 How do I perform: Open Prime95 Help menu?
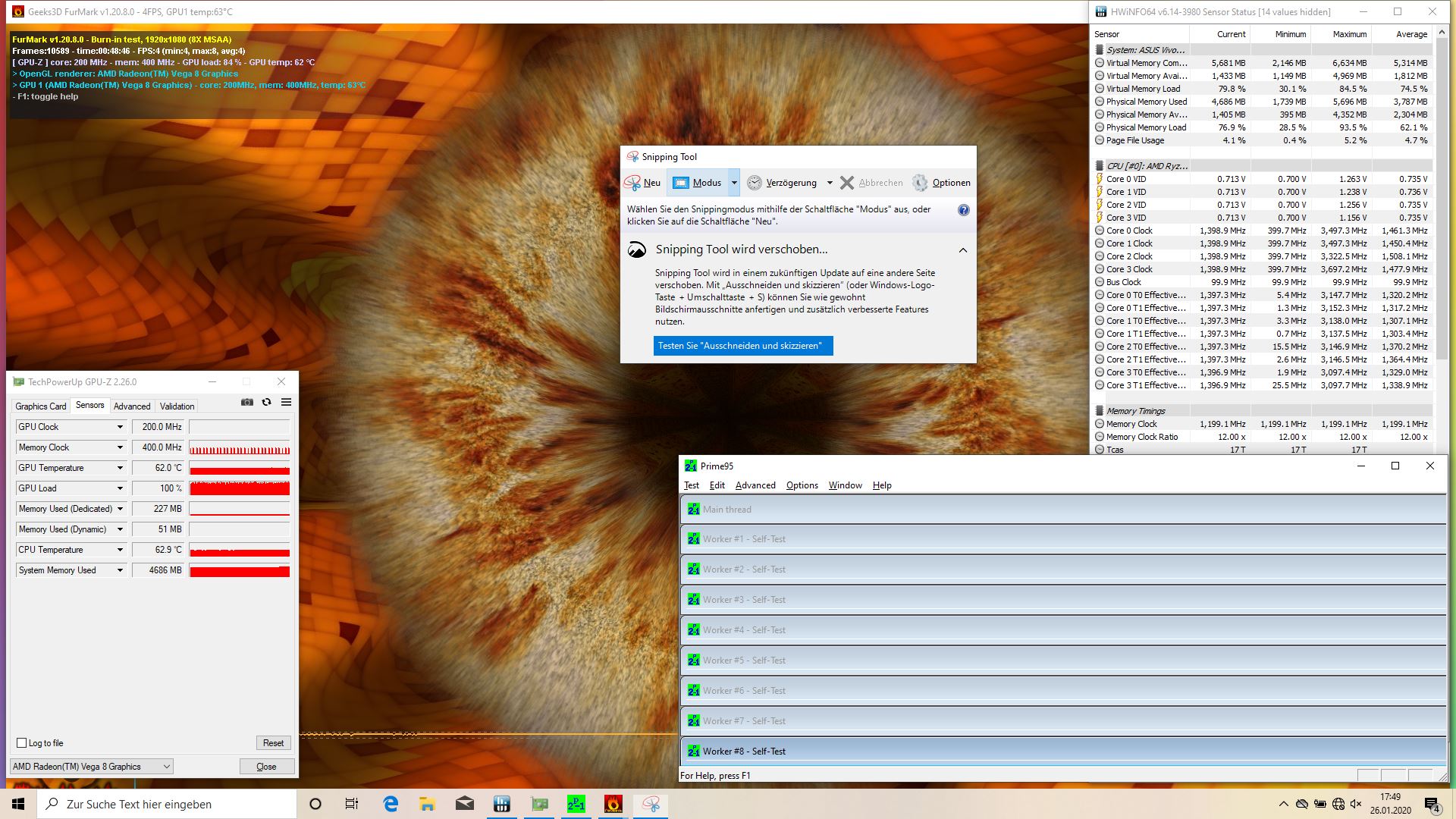882,485
